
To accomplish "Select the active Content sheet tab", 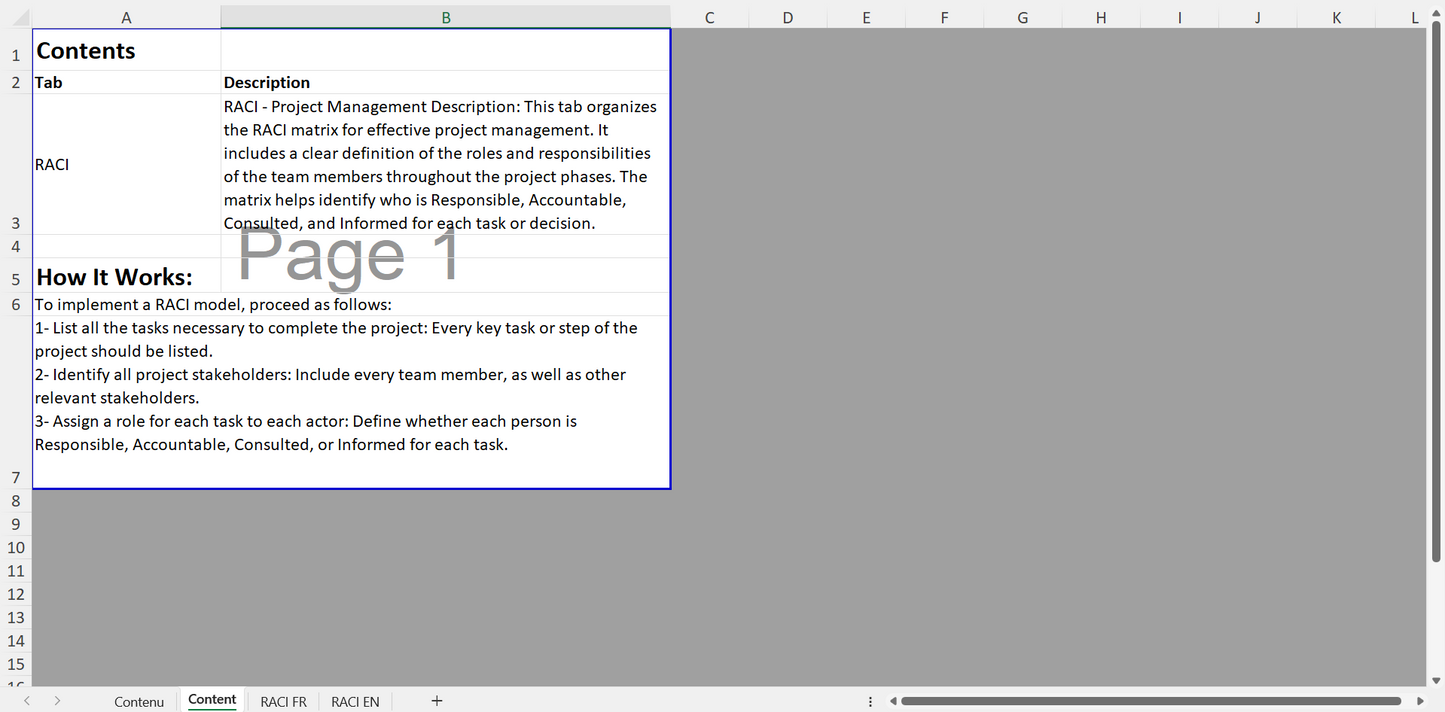I will click(x=212, y=700).
